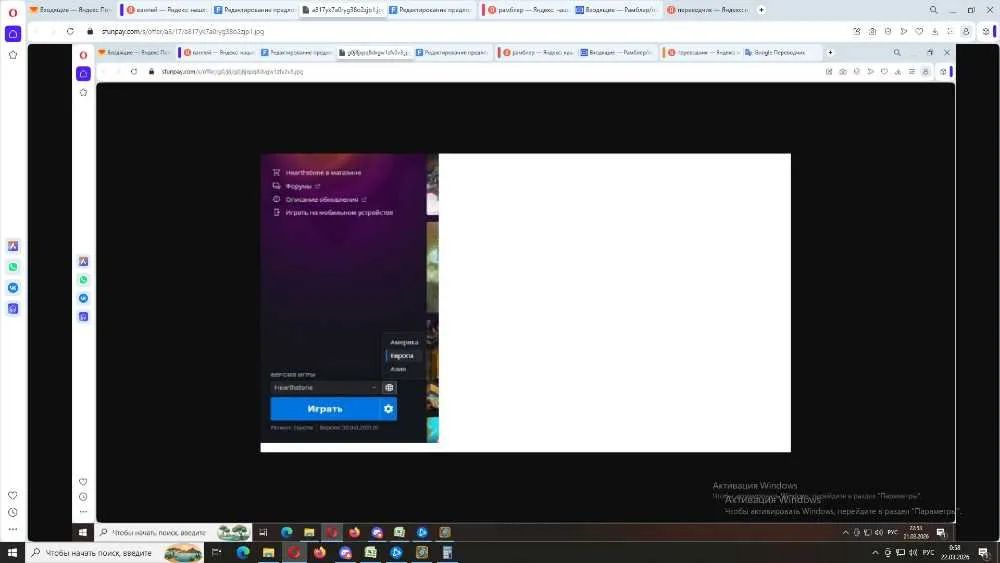Open the Opera main menu logo
This screenshot has width=1000, height=563.
13,11
